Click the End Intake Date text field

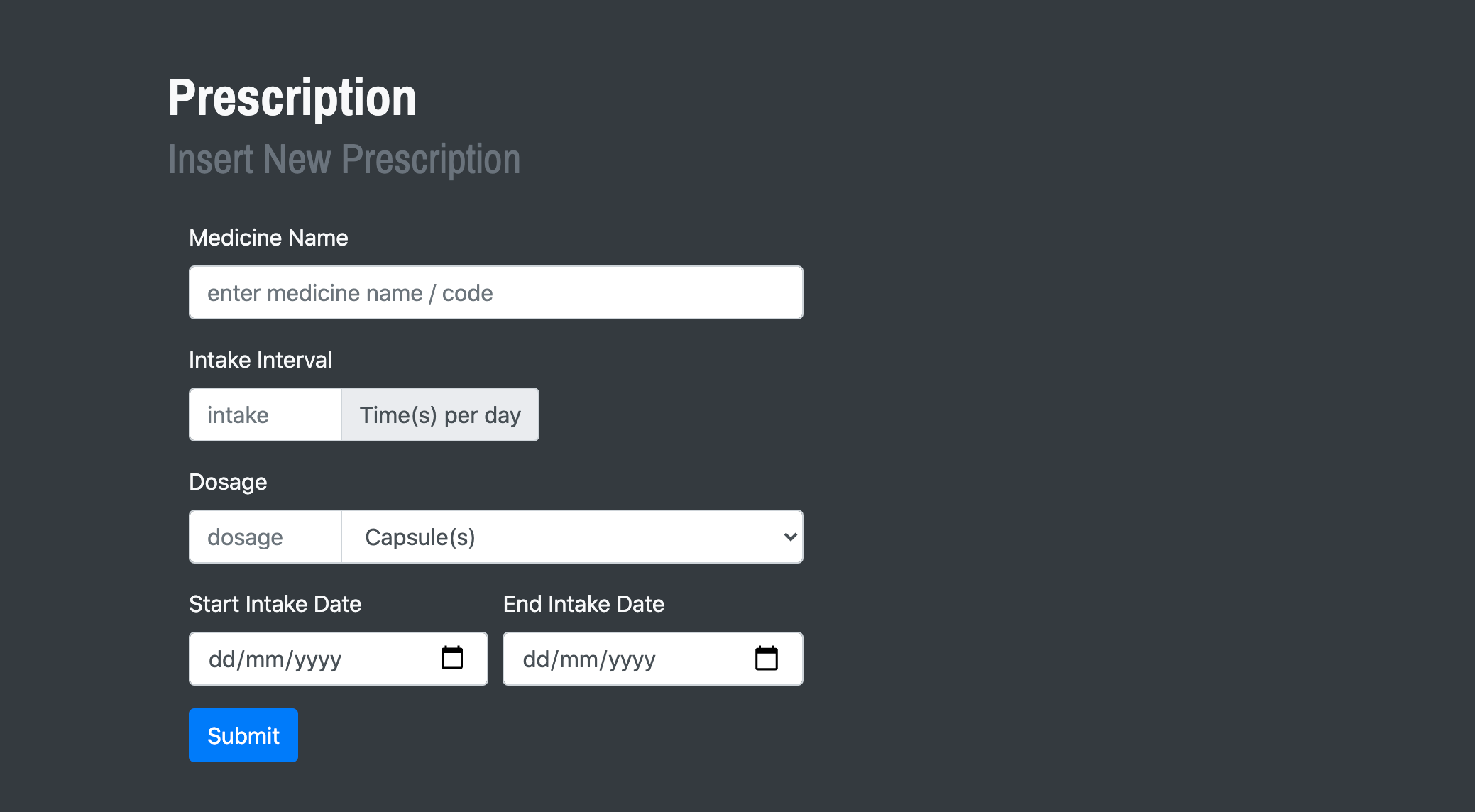(x=653, y=659)
